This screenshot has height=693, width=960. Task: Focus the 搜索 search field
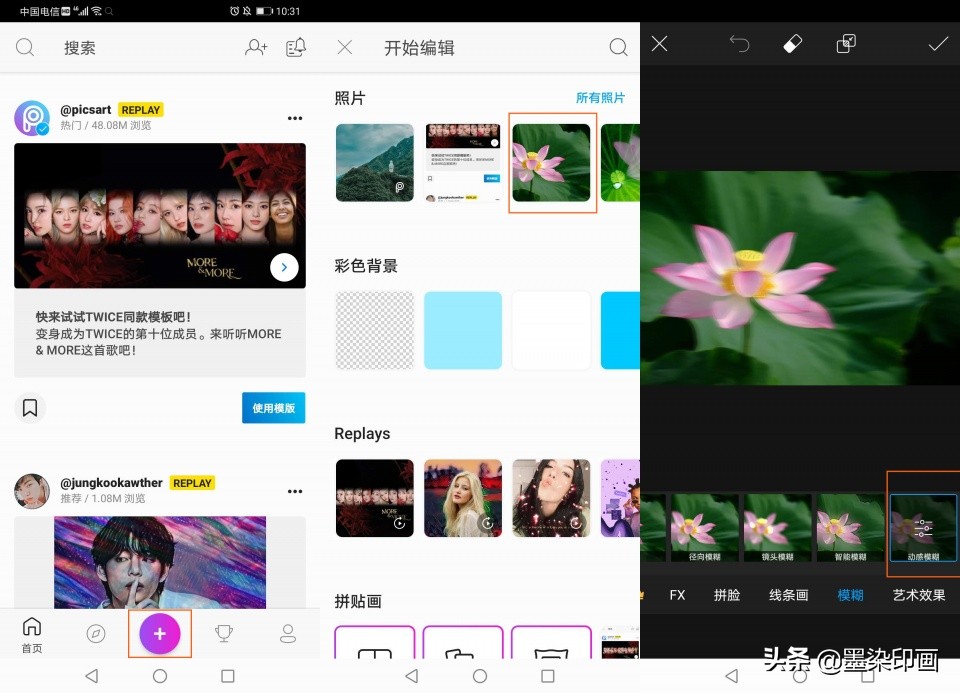80,48
